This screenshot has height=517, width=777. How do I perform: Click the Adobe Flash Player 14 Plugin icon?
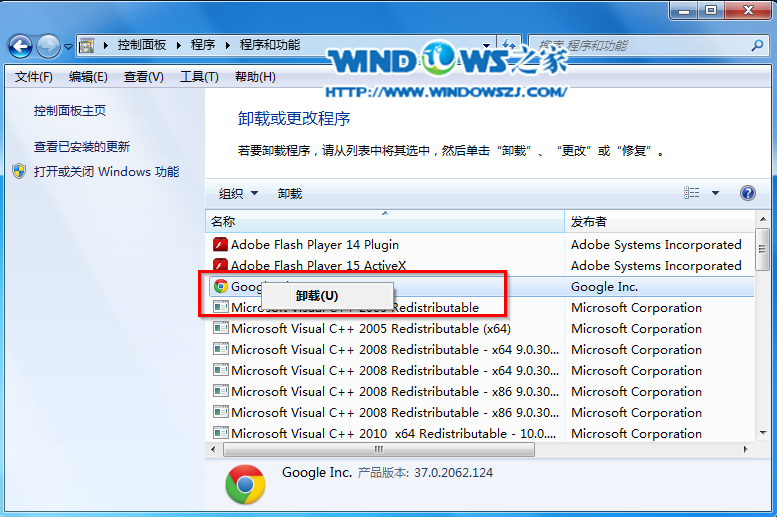(x=220, y=244)
